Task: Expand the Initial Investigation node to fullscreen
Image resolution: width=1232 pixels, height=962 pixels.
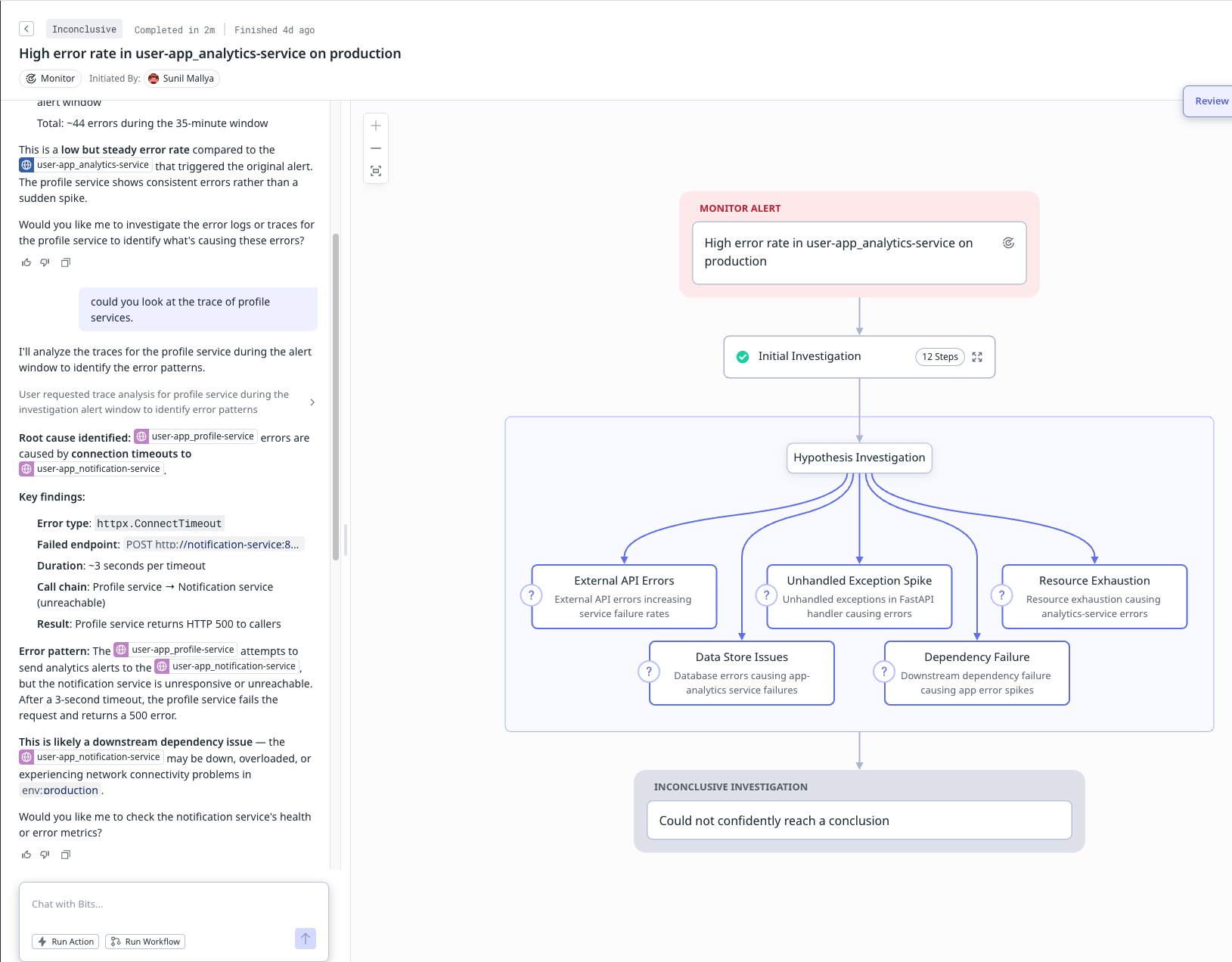Action: coord(976,356)
